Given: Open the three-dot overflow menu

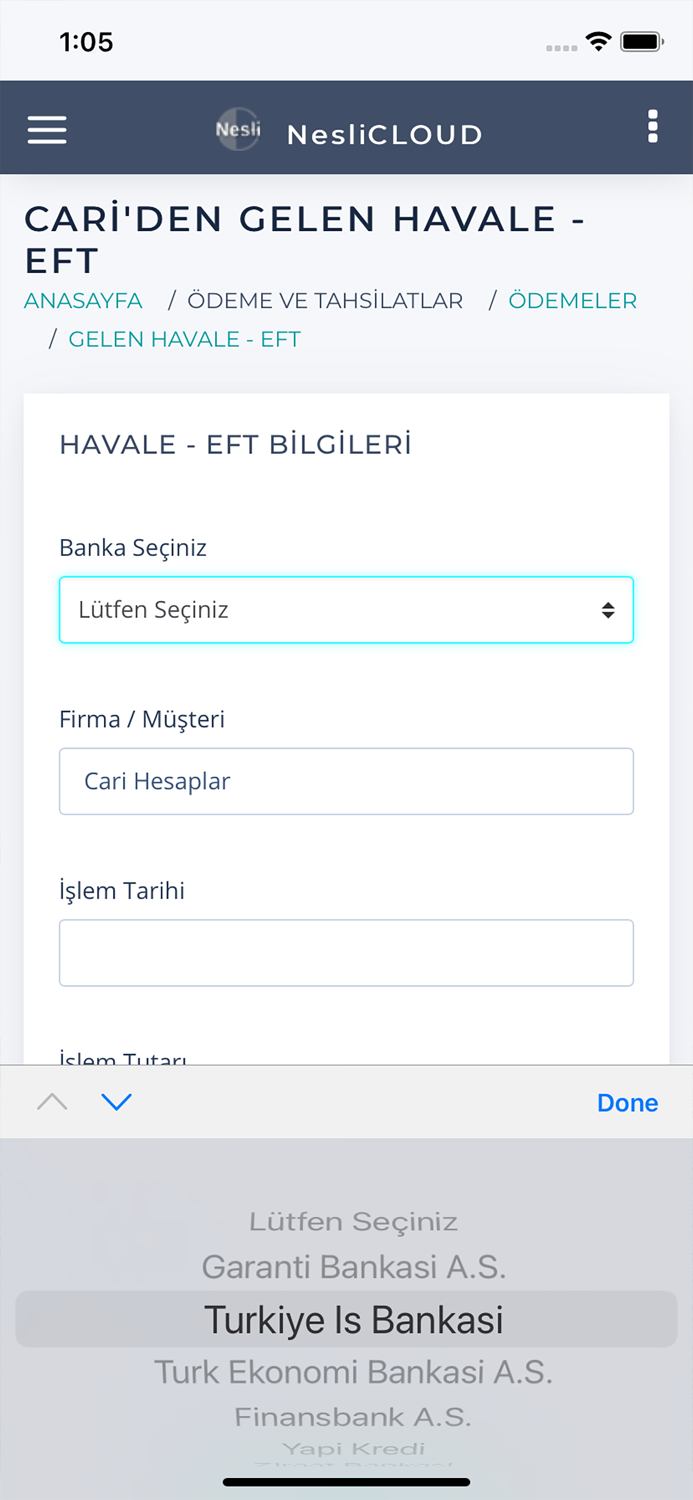Looking at the screenshot, I should tap(652, 127).
